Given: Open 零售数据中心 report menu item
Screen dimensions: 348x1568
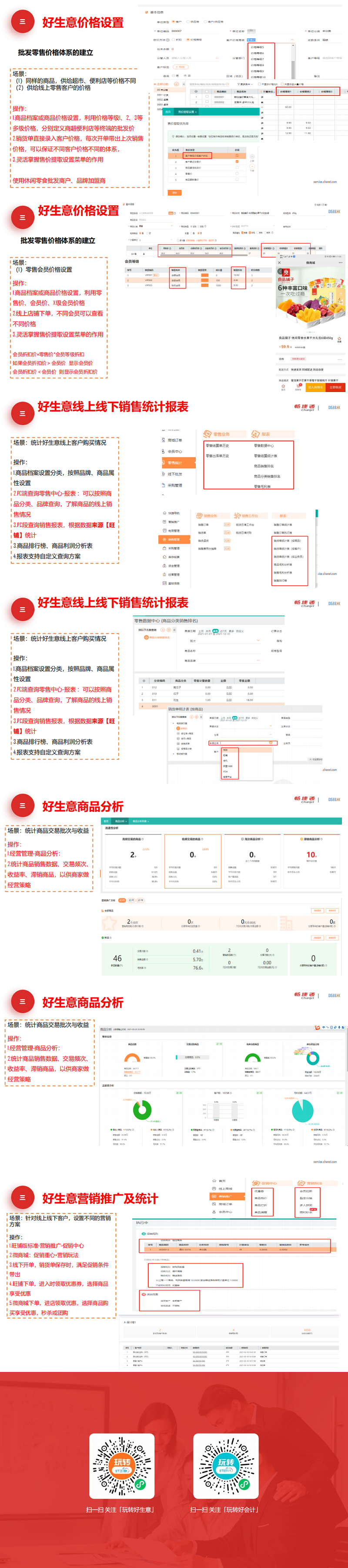Looking at the screenshot, I should (x=264, y=446).
